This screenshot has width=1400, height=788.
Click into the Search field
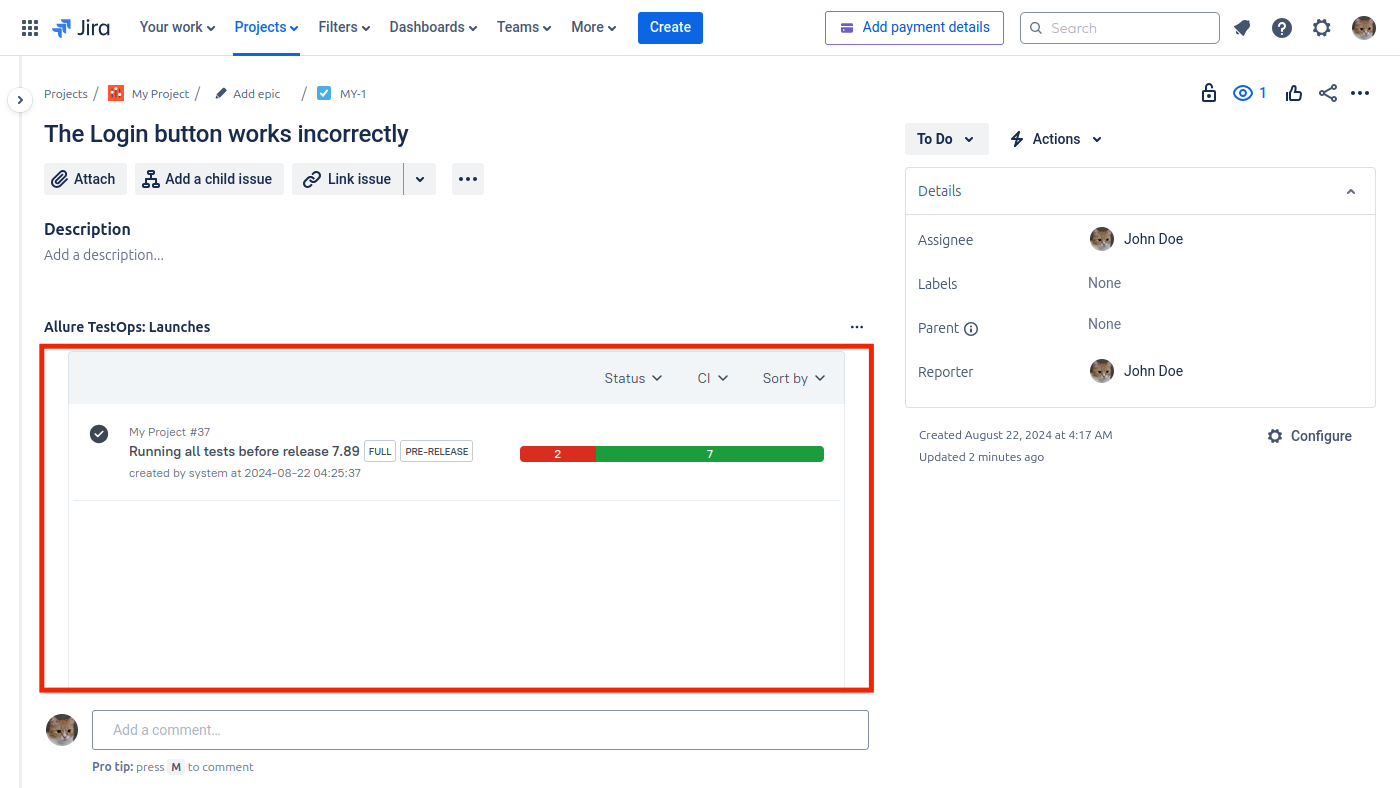tap(1120, 28)
